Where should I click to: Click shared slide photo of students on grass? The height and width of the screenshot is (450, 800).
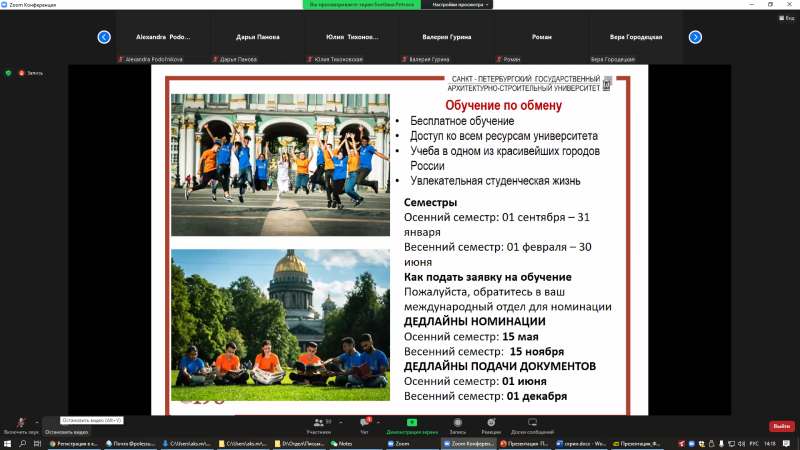280,325
